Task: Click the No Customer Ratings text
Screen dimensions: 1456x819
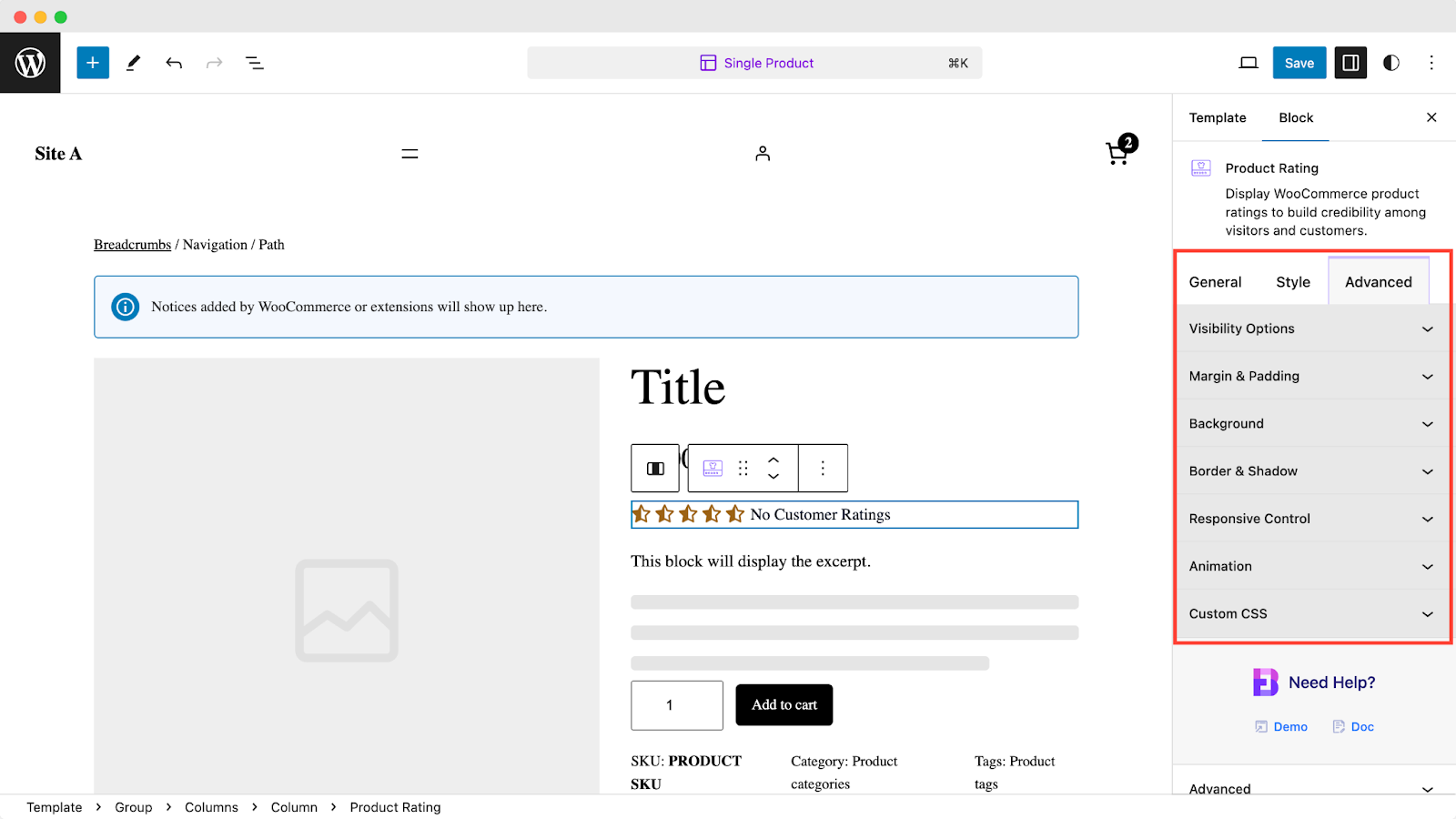Action: point(820,515)
